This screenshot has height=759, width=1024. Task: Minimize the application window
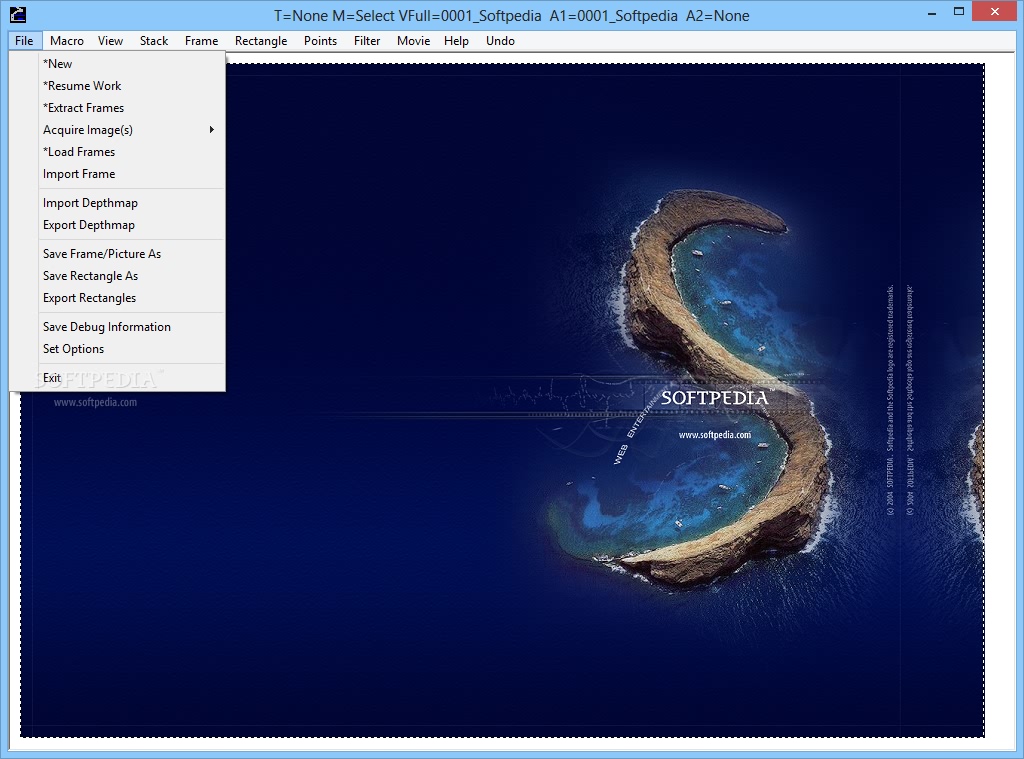pos(932,12)
